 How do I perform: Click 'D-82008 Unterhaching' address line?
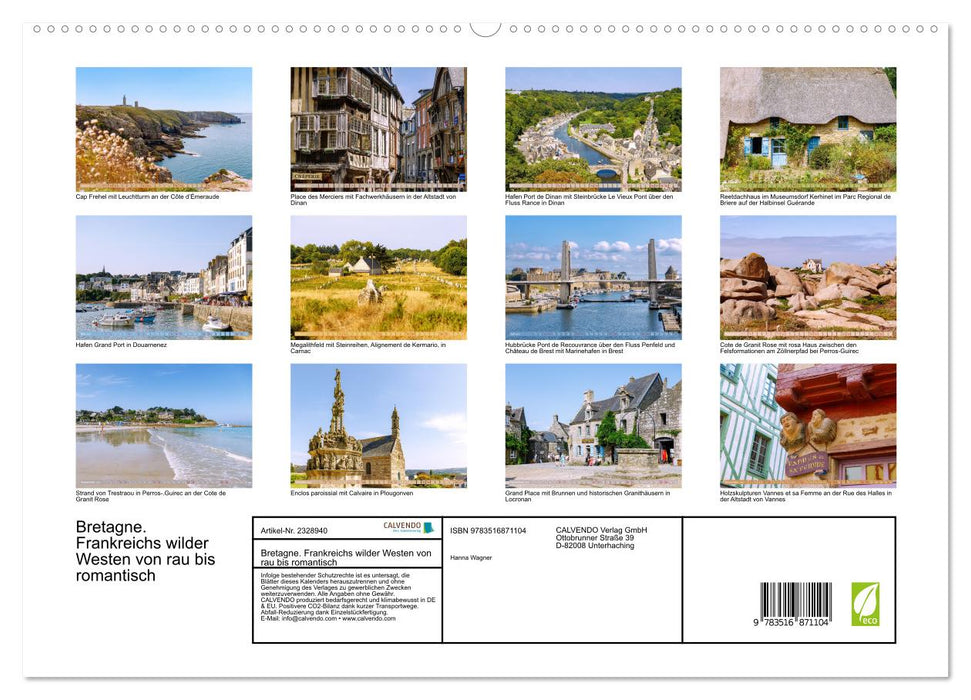click(x=594, y=546)
